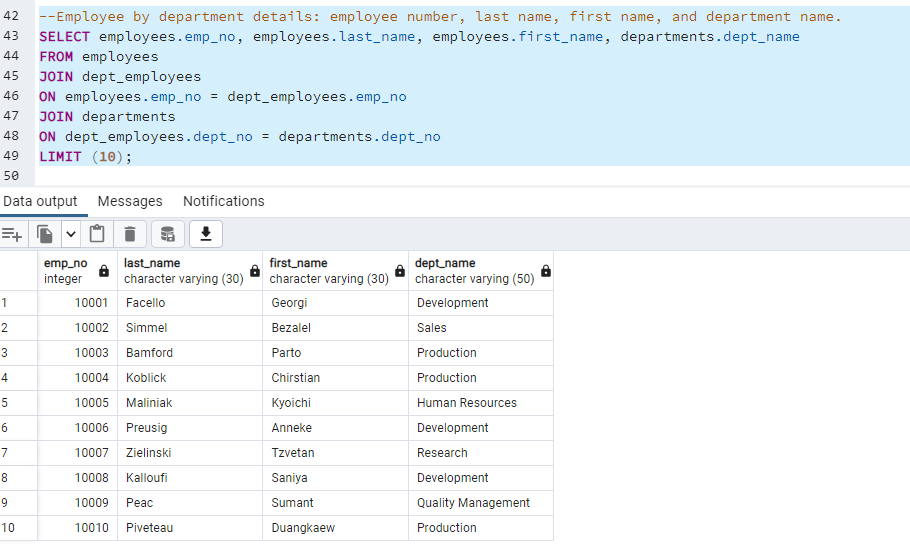Image resolution: width=910 pixels, height=548 pixels.
Task: Click lock icon in emp_no column header
Action: (104, 271)
